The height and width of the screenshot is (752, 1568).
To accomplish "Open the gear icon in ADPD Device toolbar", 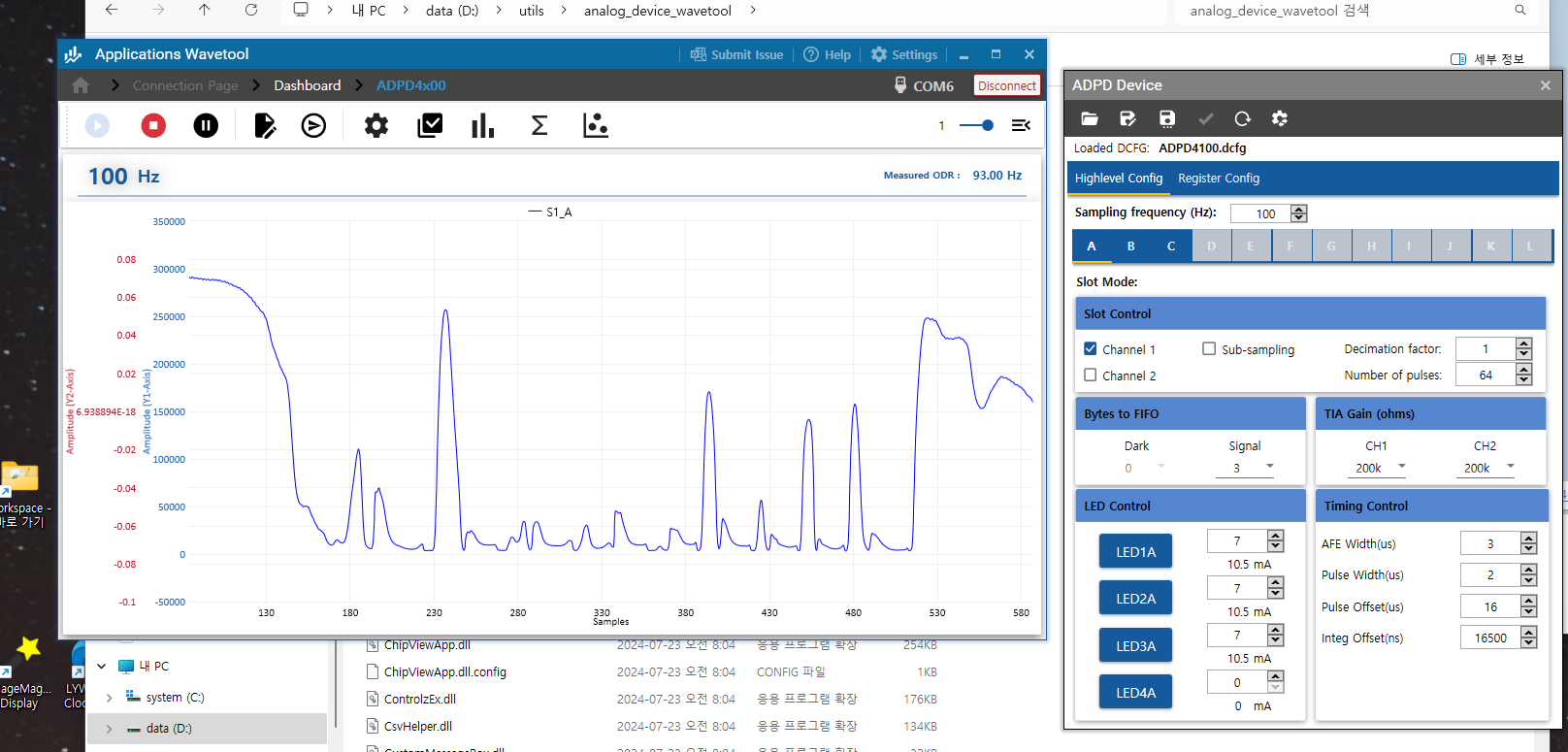I will 1280,118.
